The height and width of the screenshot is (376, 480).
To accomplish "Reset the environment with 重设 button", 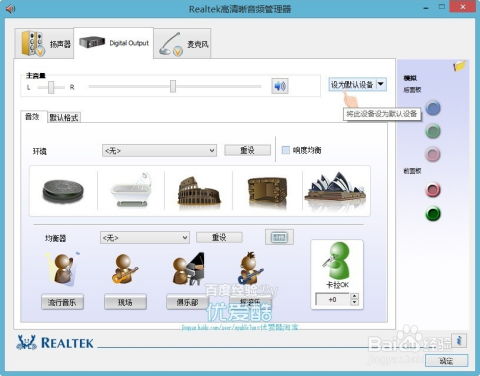I will tap(247, 150).
